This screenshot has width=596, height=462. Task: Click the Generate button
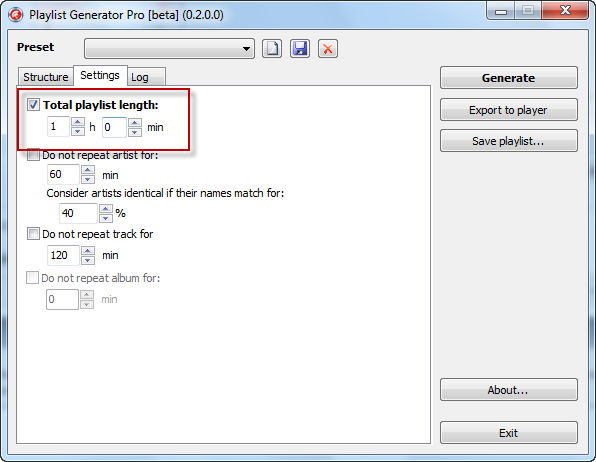point(509,78)
